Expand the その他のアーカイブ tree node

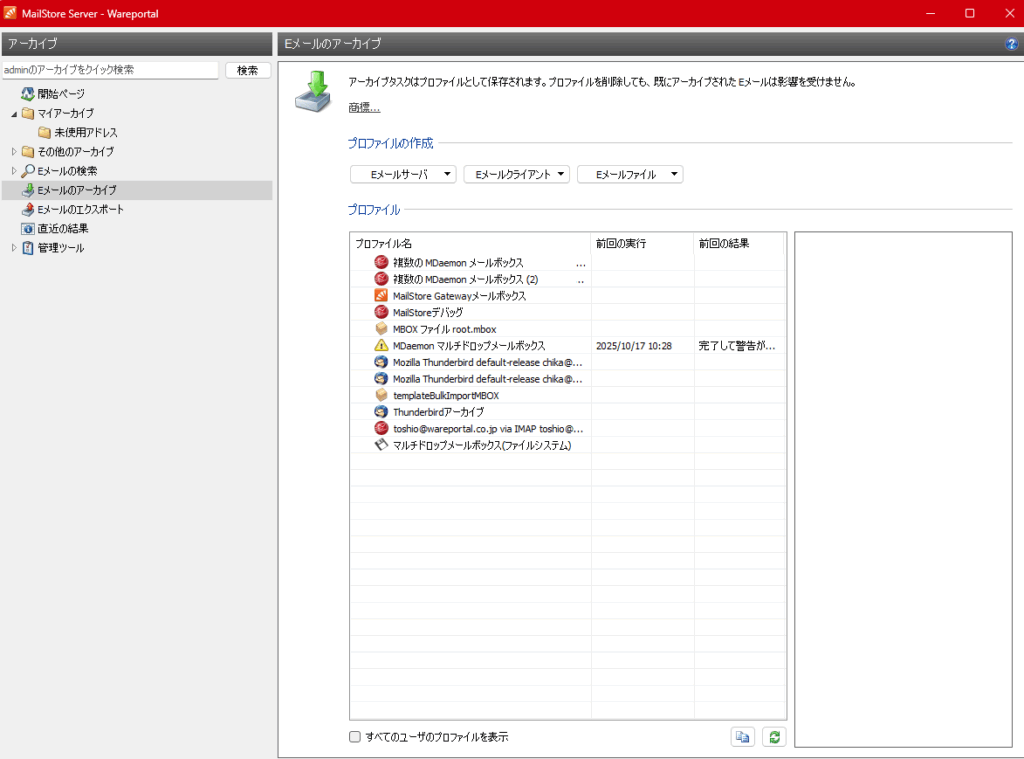point(14,152)
